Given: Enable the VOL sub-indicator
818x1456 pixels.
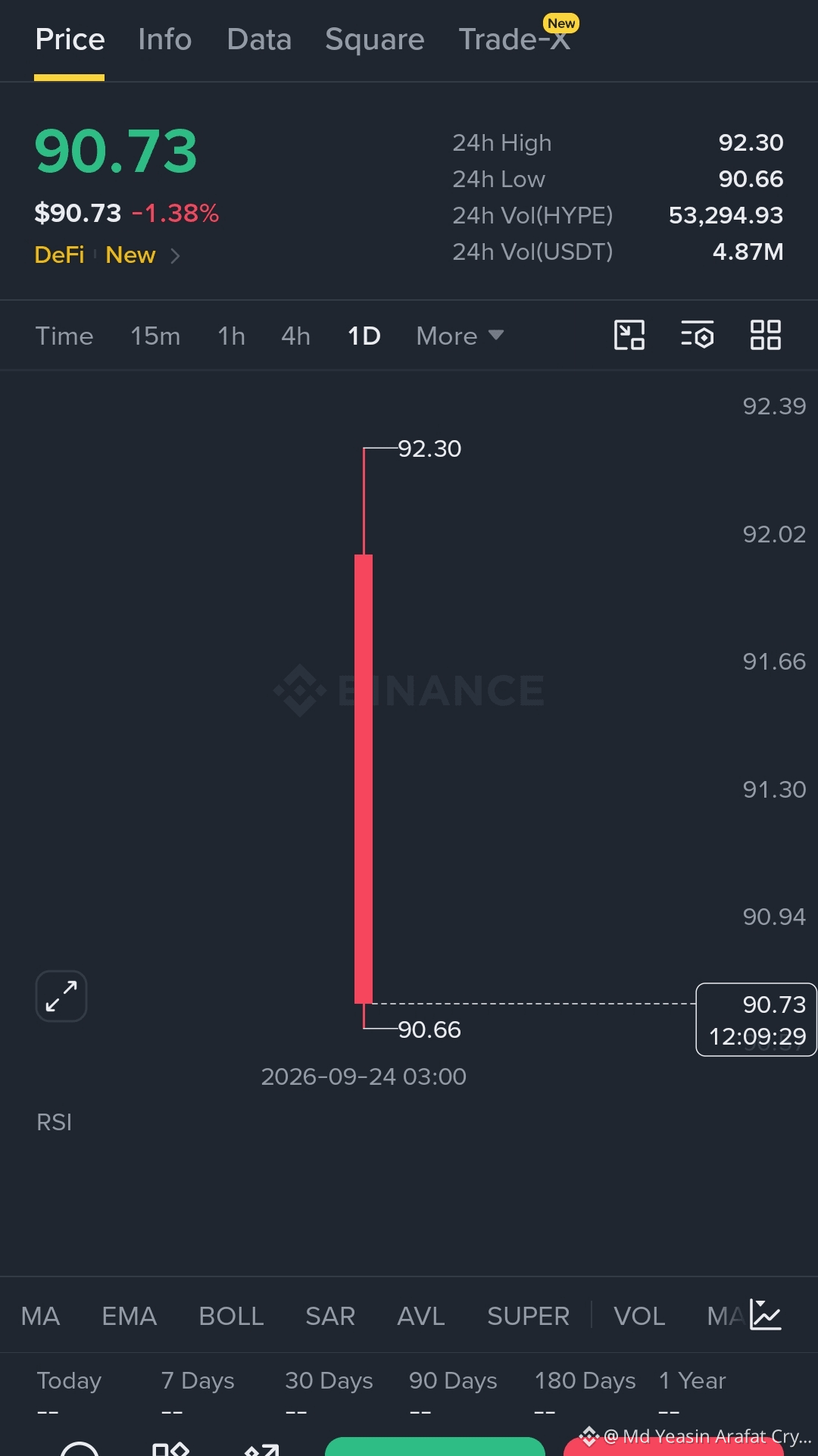Looking at the screenshot, I should 639,1317.
